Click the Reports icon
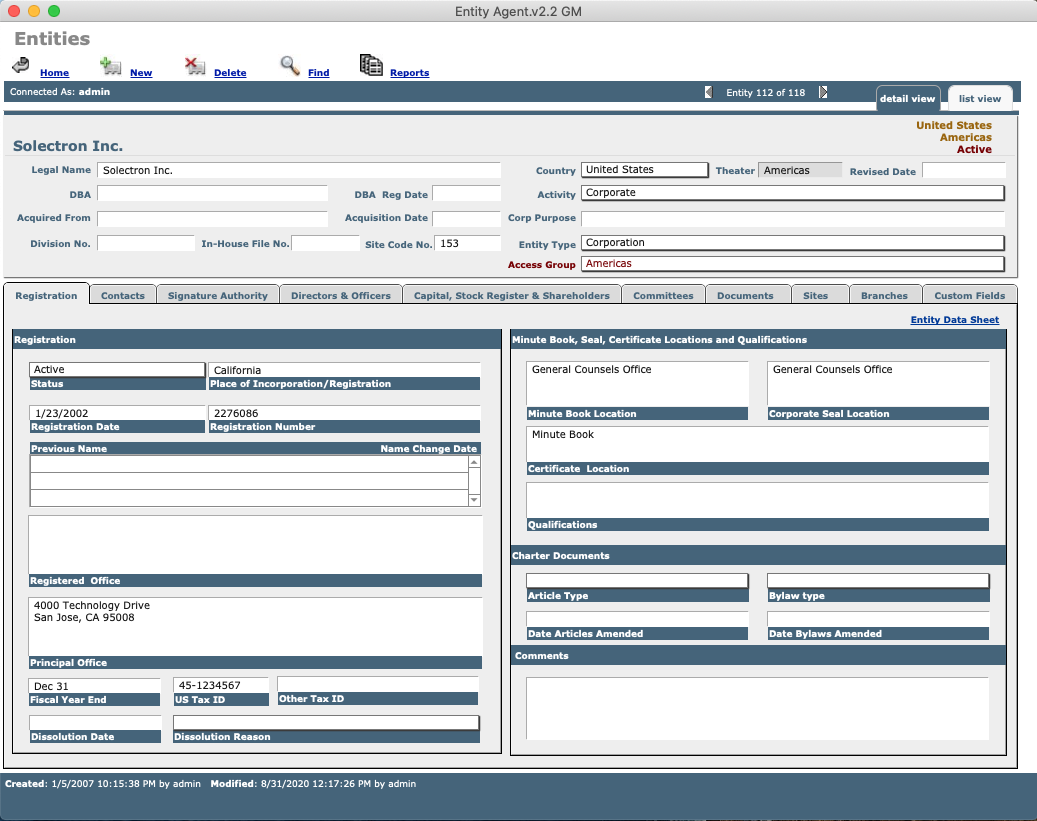The height and width of the screenshot is (821, 1037). pos(371,66)
